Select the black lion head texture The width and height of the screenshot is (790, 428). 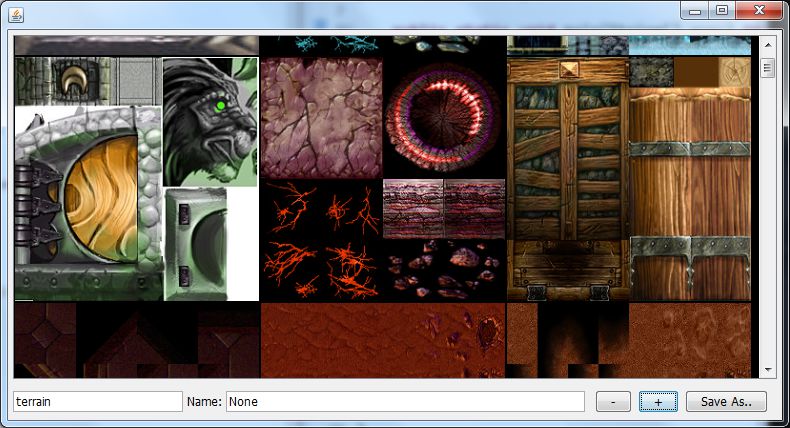(x=211, y=121)
